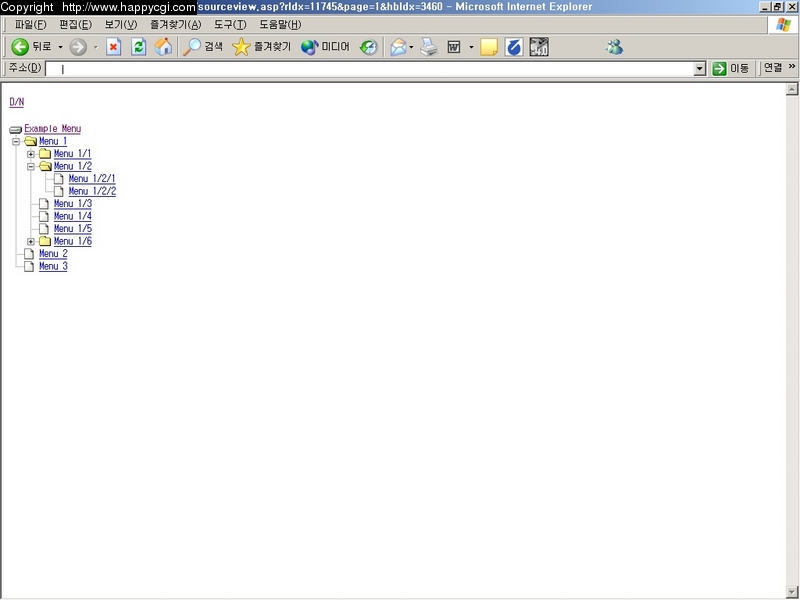Expand the Menu 1/1 tree node
Viewport: 800px width, 600px height.
coord(31,154)
